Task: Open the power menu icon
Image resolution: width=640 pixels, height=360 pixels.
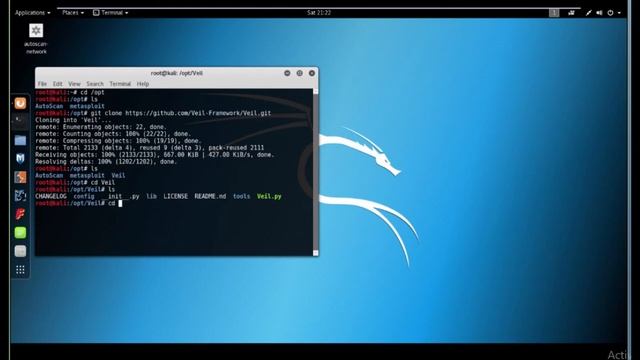Action: [x=610, y=13]
